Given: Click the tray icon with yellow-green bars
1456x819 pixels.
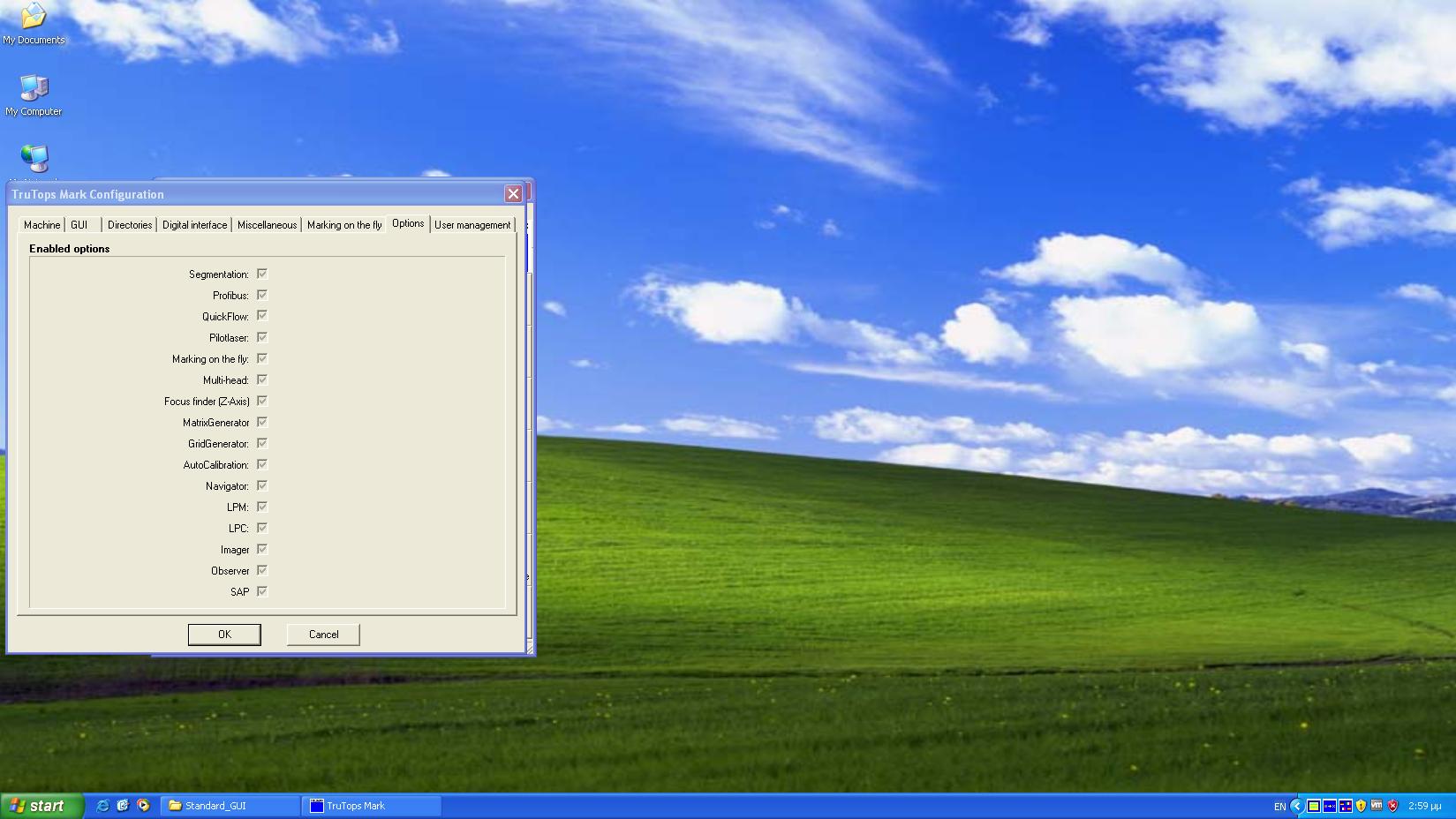Looking at the screenshot, I should [1314, 806].
